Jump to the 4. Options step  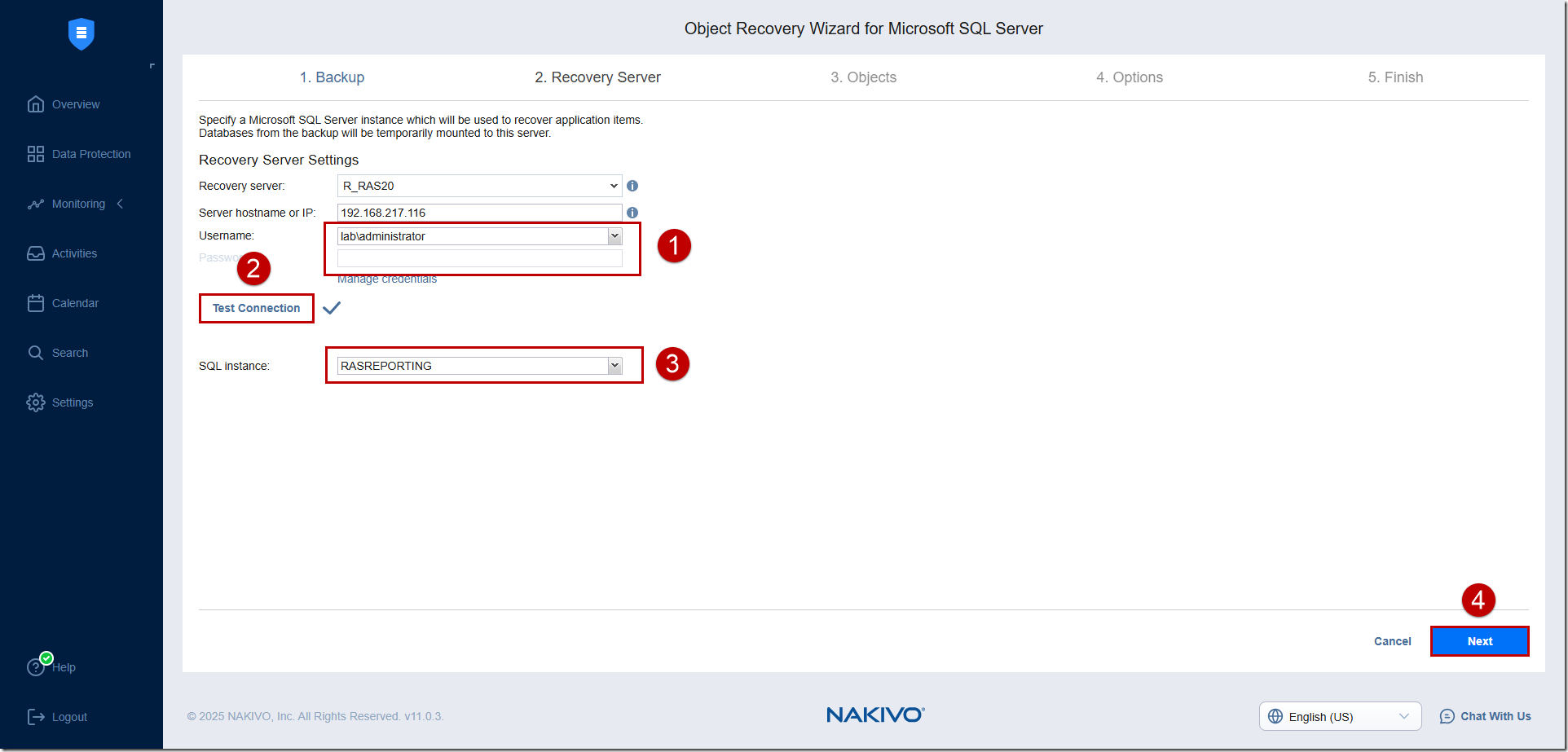click(1130, 77)
